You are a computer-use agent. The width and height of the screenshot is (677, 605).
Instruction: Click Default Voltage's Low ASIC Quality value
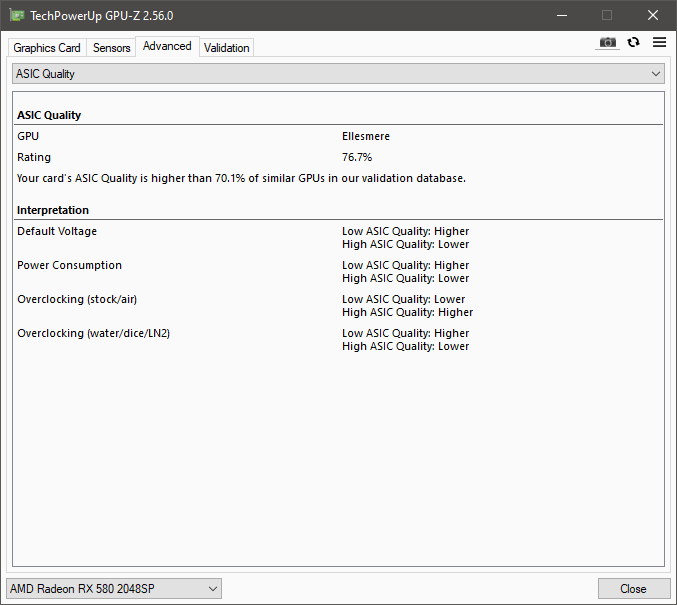pyautogui.click(x=405, y=231)
